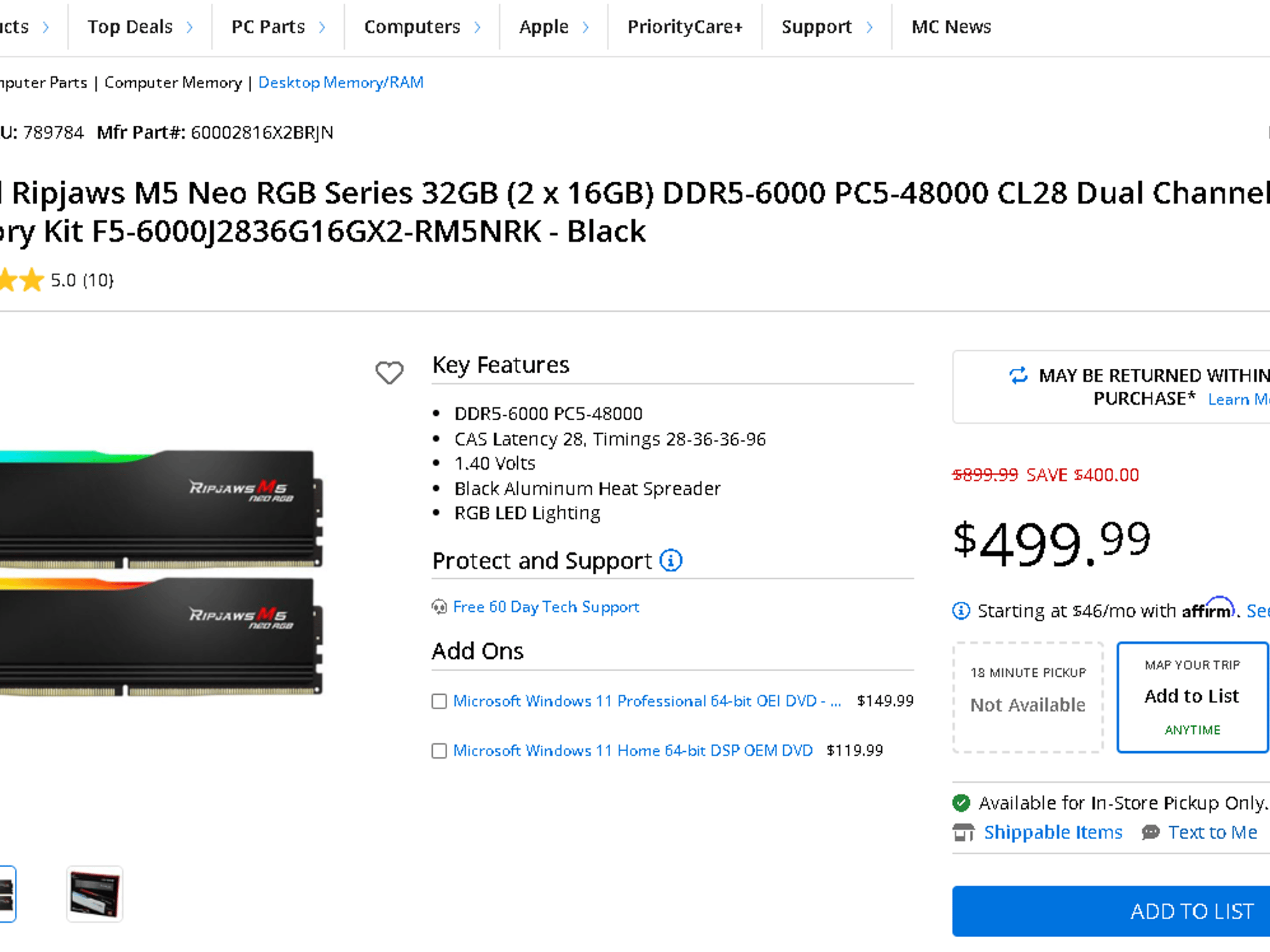Select the retail box product thumbnail
Viewport: 1270px width, 952px height.
(x=94, y=894)
